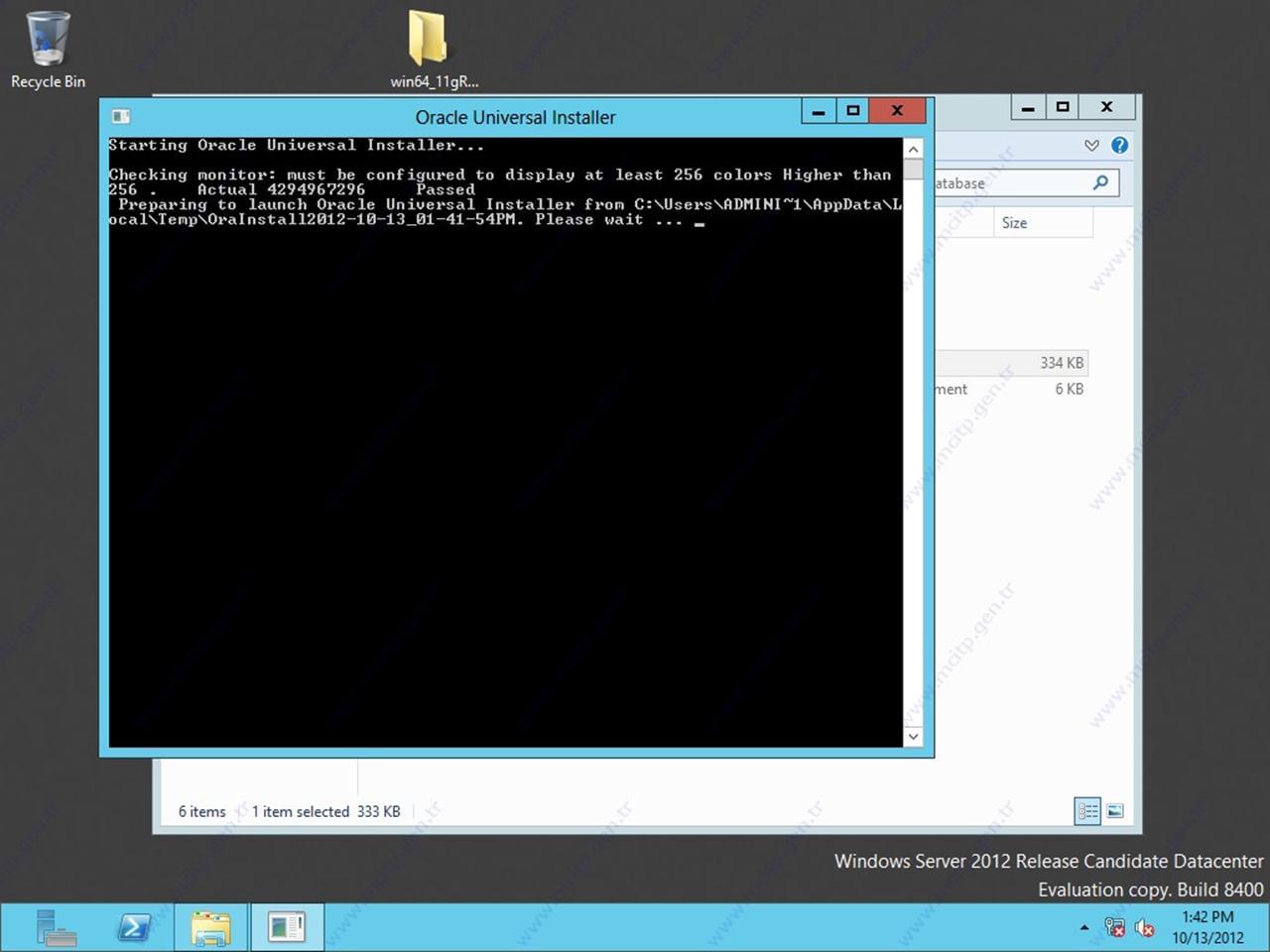Open Server Manager from the taskbar
The height and width of the screenshot is (952, 1270).
tap(57, 927)
